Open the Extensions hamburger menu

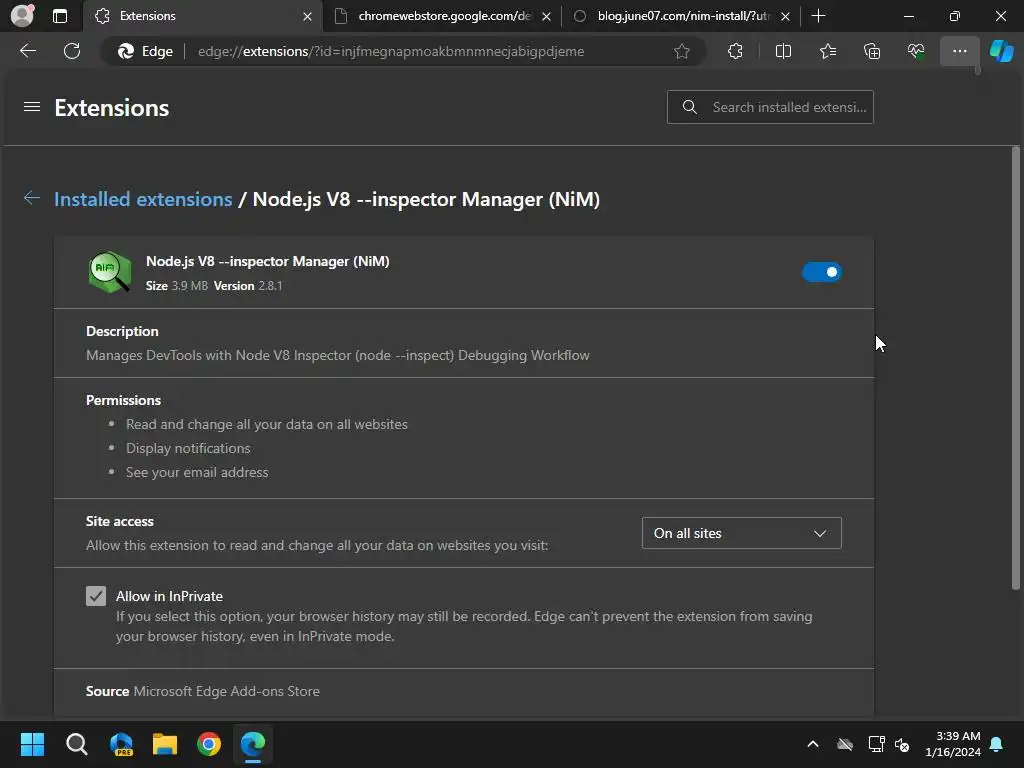point(32,107)
